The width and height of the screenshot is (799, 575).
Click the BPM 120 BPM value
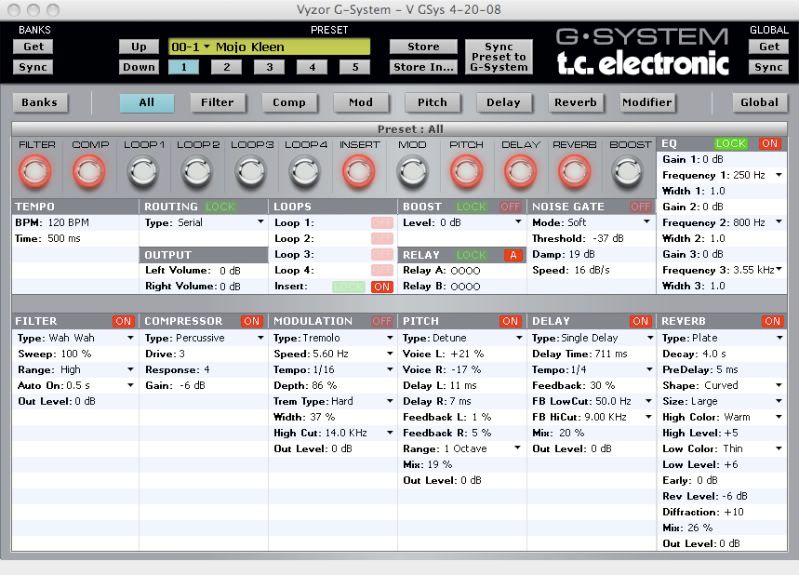point(68,223)
